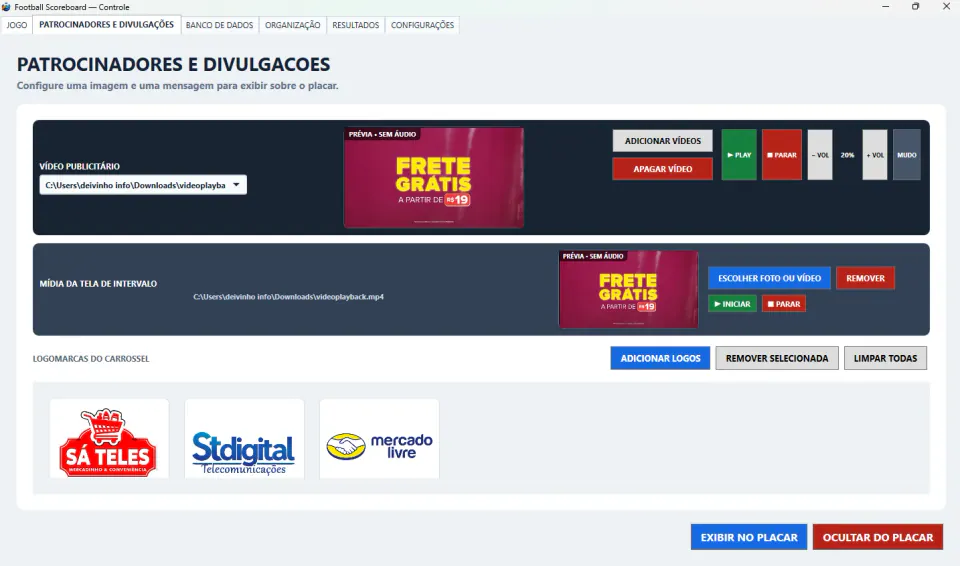Raise volume with the + VOL button
Viewport: 960px width, 566px height.
875,155
